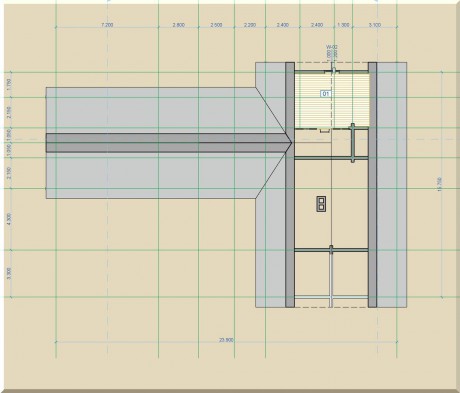The height and width of the screenshot is (393, 460).
Task: Select the left dark gray wall of building
Action: tap(290, 185)
